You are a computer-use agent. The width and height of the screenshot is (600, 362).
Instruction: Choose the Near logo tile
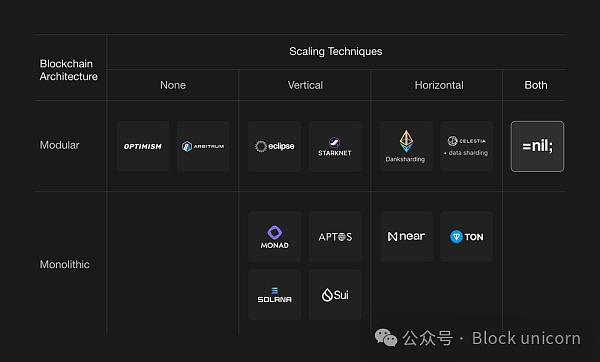point(406,236)
